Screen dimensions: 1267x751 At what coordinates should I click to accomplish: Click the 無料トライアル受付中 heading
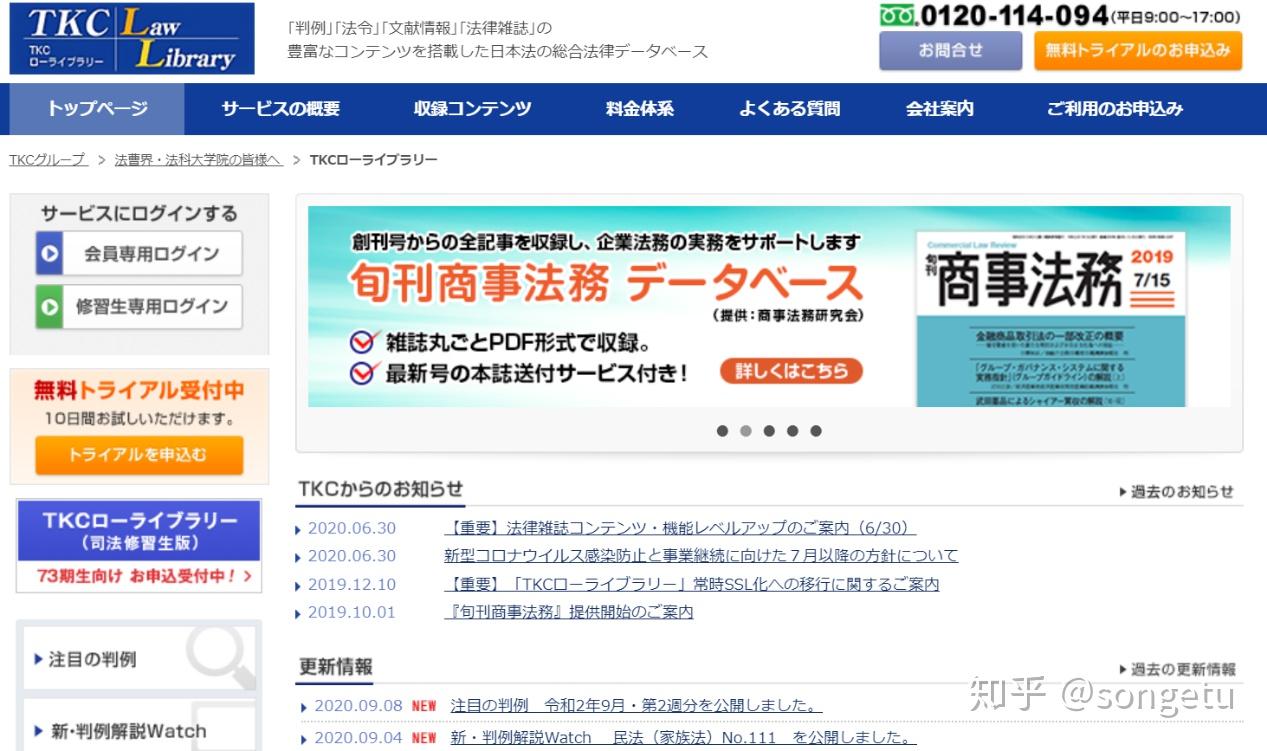click(x=139, y=390)
